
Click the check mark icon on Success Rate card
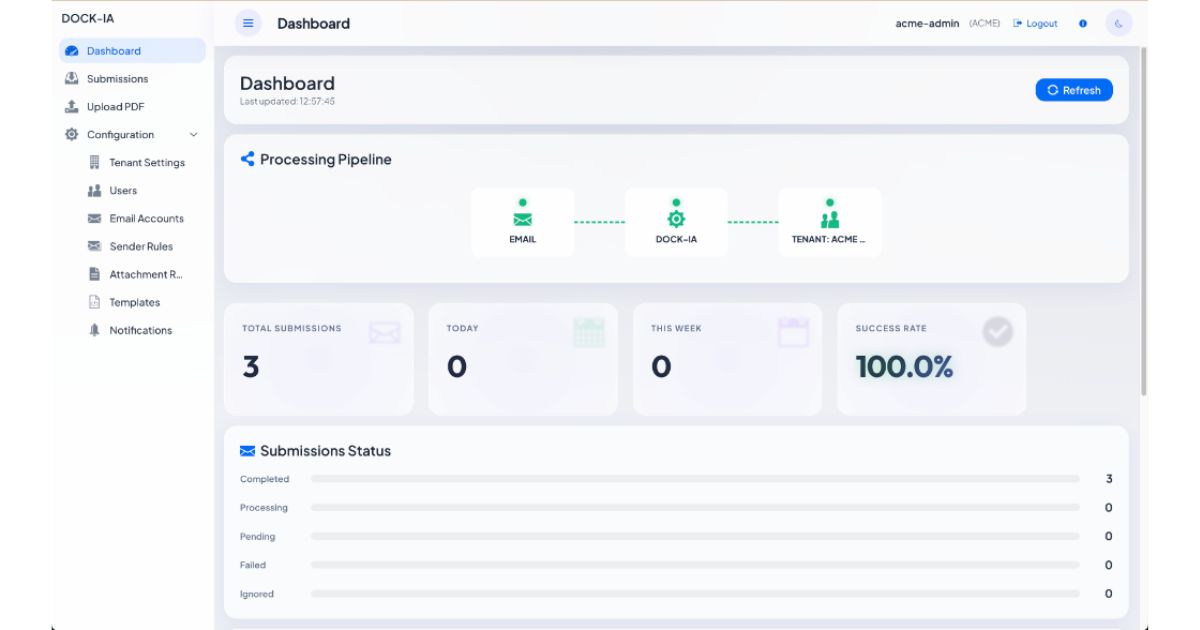tap(997, 332)
